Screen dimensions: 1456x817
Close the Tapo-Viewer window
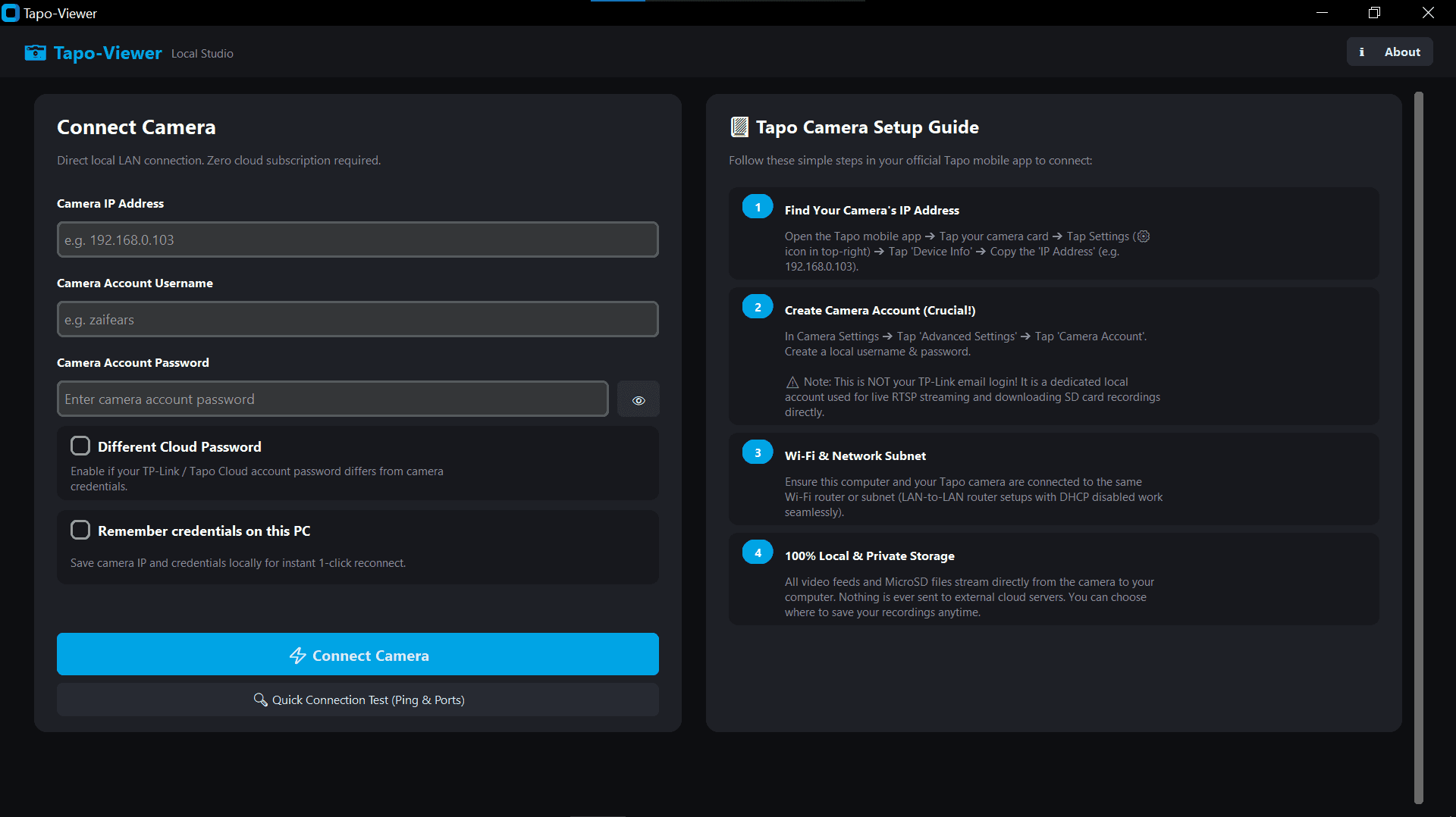pos(1428,13)
